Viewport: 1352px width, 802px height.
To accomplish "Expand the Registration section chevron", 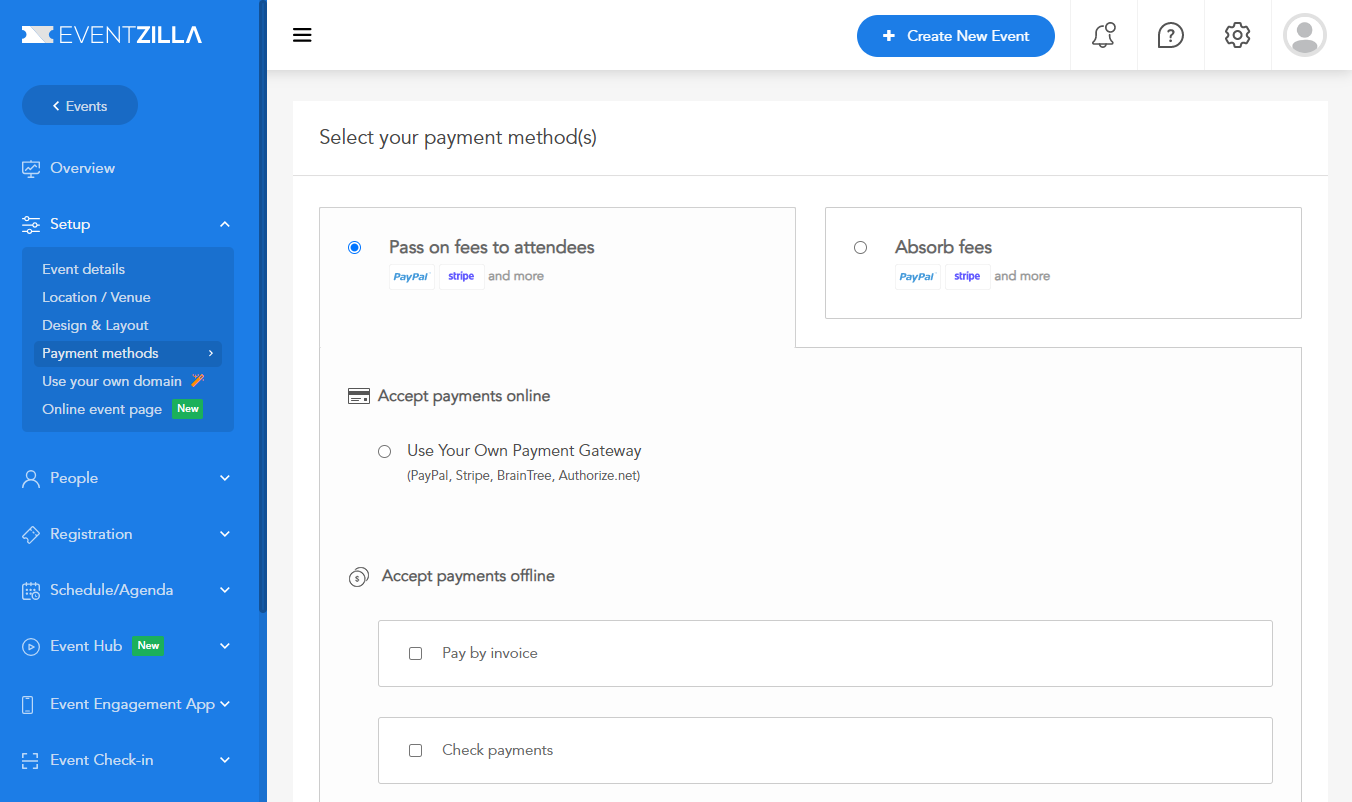I will point(225,534).
